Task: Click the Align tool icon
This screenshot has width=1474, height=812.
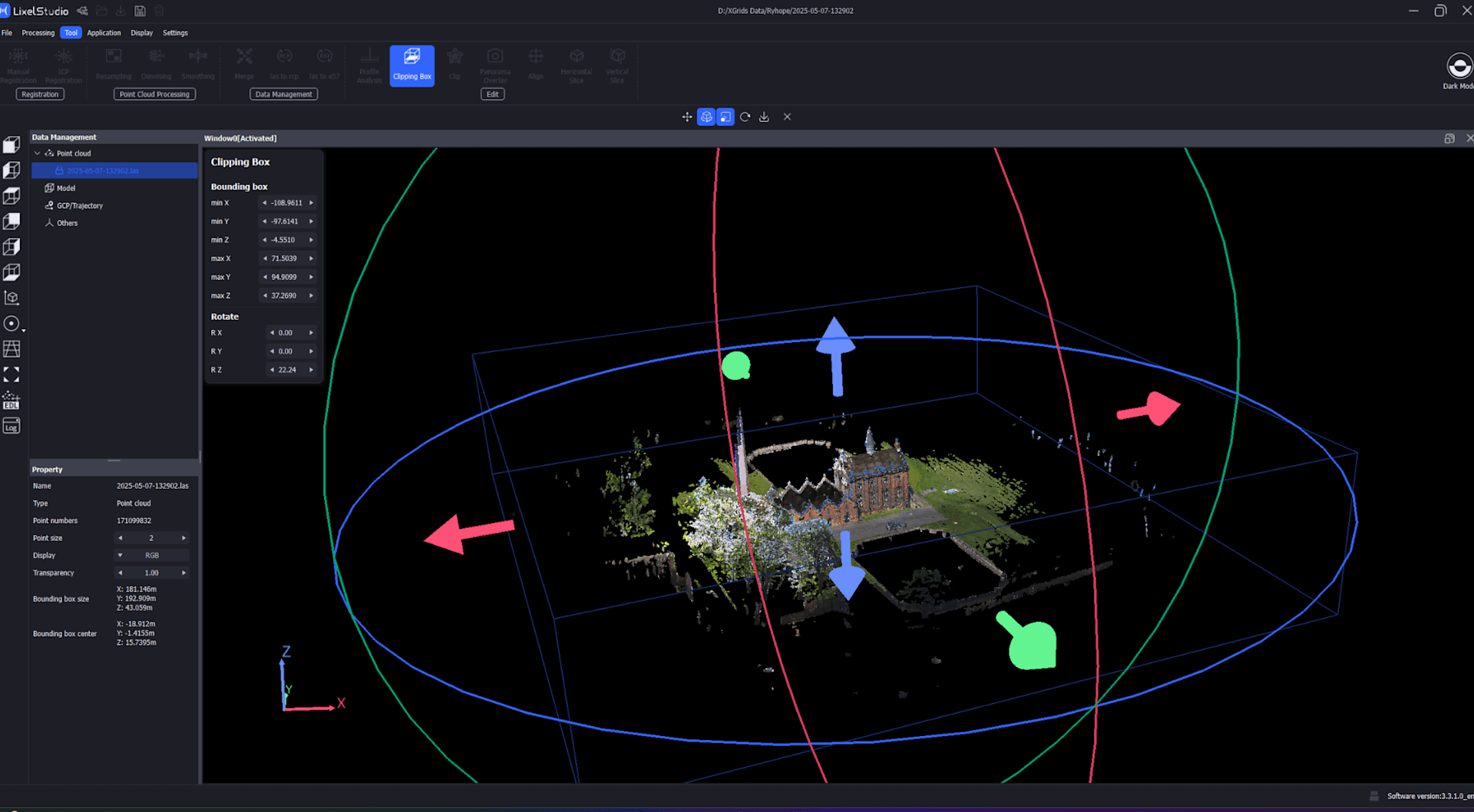Action: coord(536,65)
